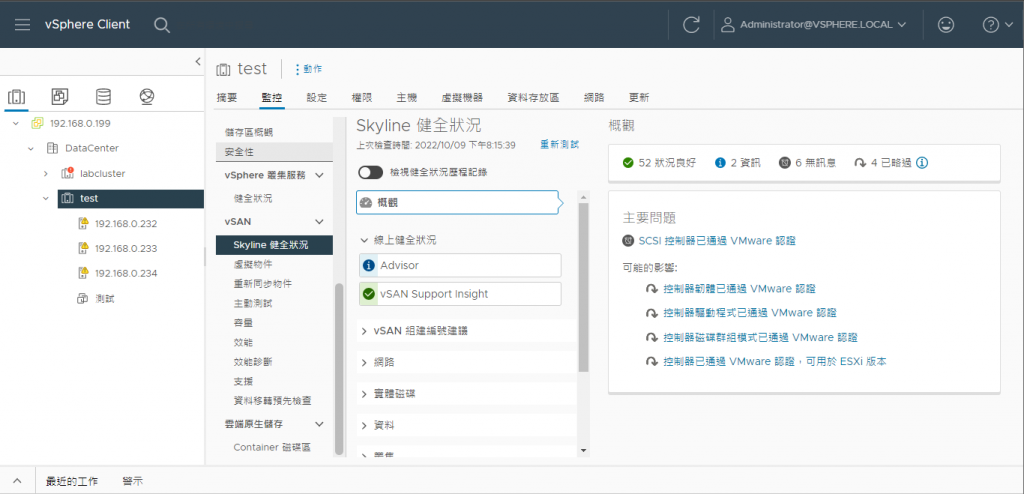Collapse the vSAN section

point(319,222)
